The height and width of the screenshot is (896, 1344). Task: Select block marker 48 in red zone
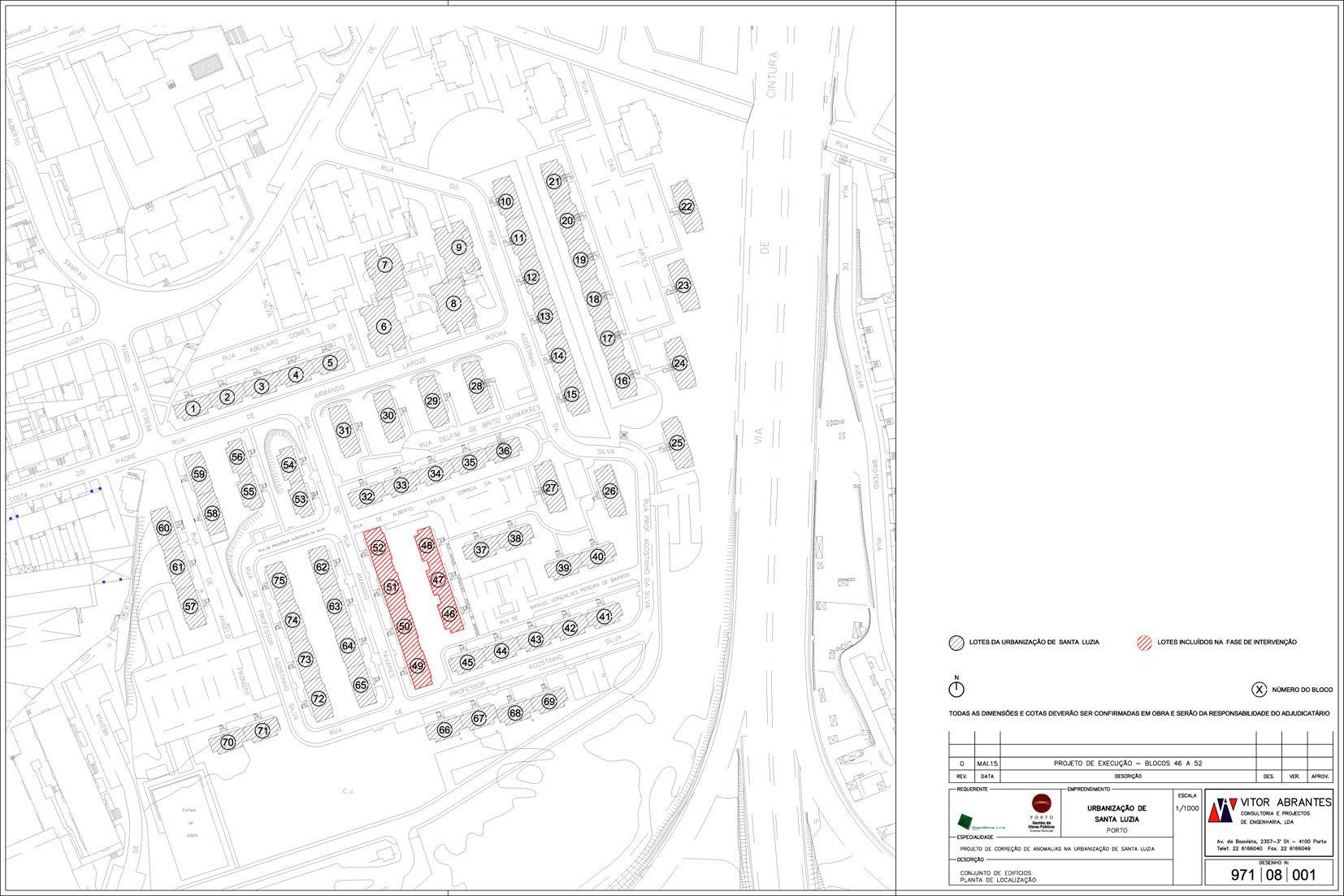point(427,546)
